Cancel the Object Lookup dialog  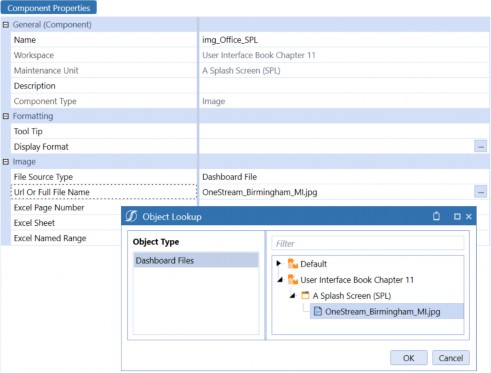point(451,358)
